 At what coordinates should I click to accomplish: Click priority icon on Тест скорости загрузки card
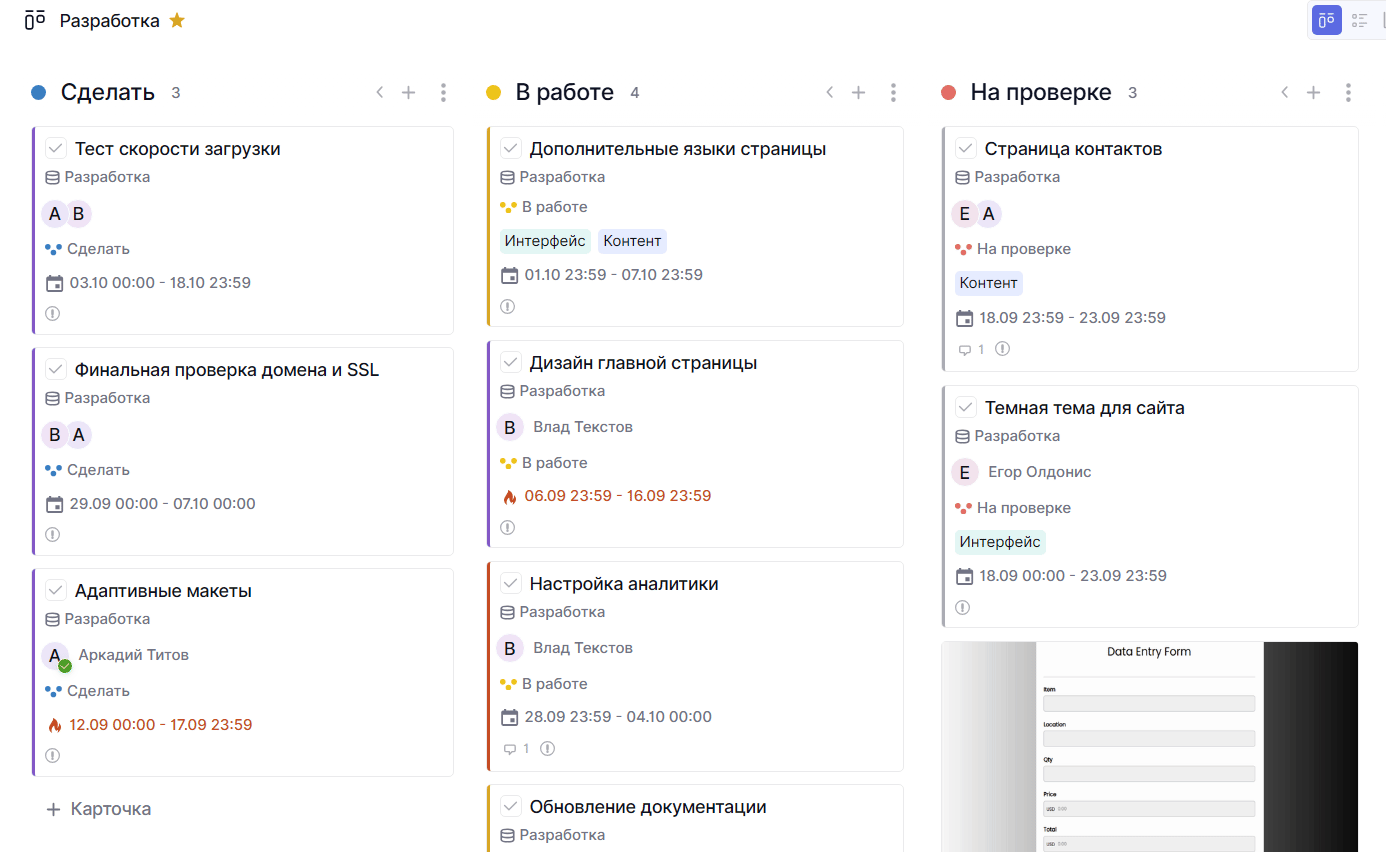53,313
